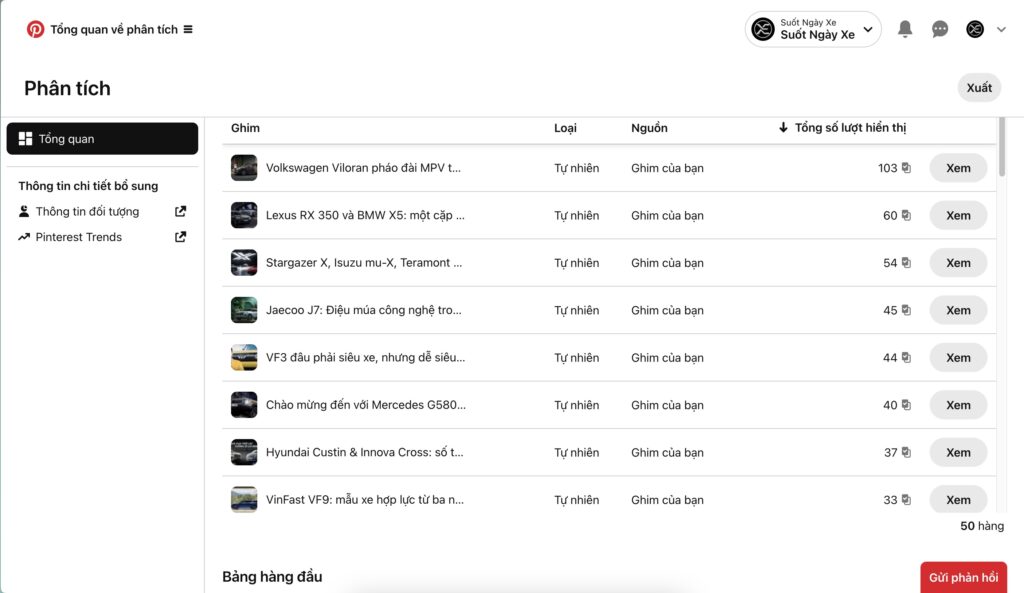The width and height of the screenshot is (1024, 593).
Task: Click Xem for Hyundai Custin row
Action: click(x=958, y=452)
